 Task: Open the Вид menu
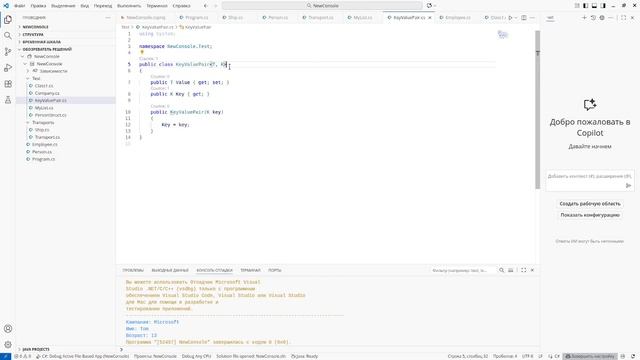tap(84, 6)
